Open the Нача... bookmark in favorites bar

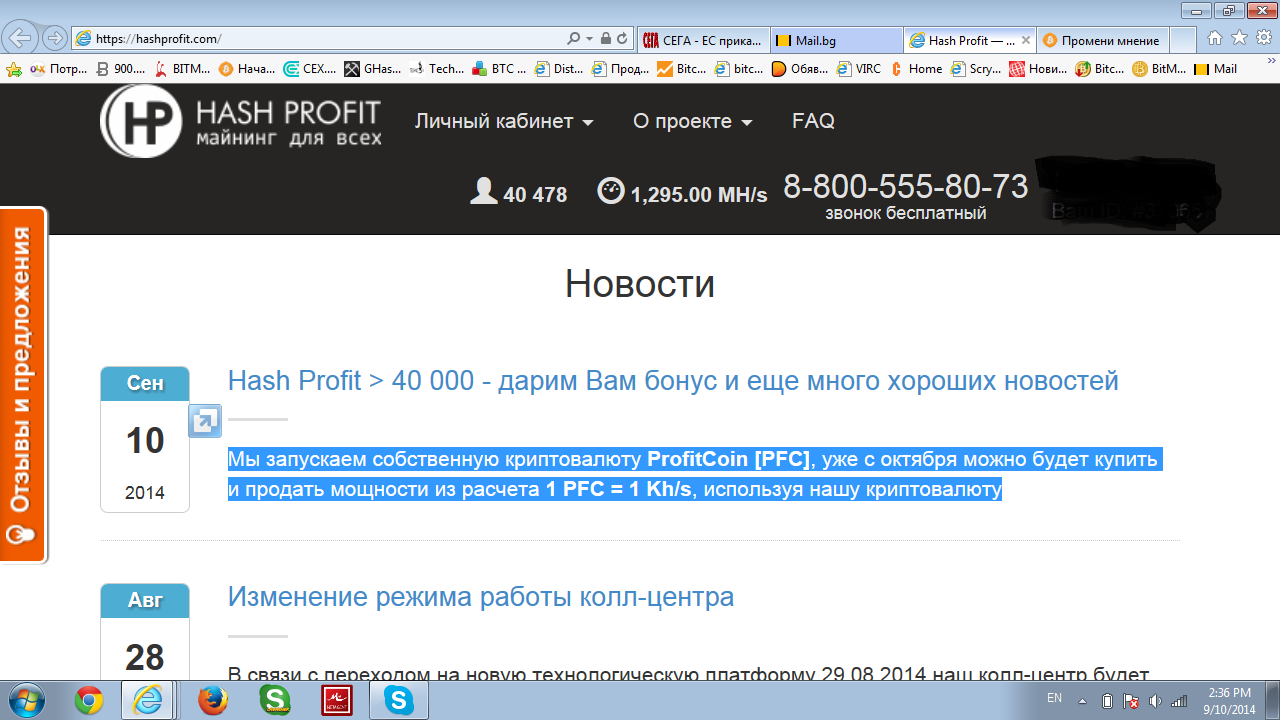coord(247,69)
